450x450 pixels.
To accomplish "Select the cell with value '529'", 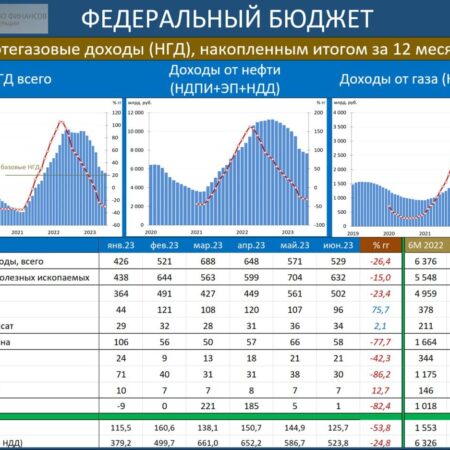I will 338,261.
